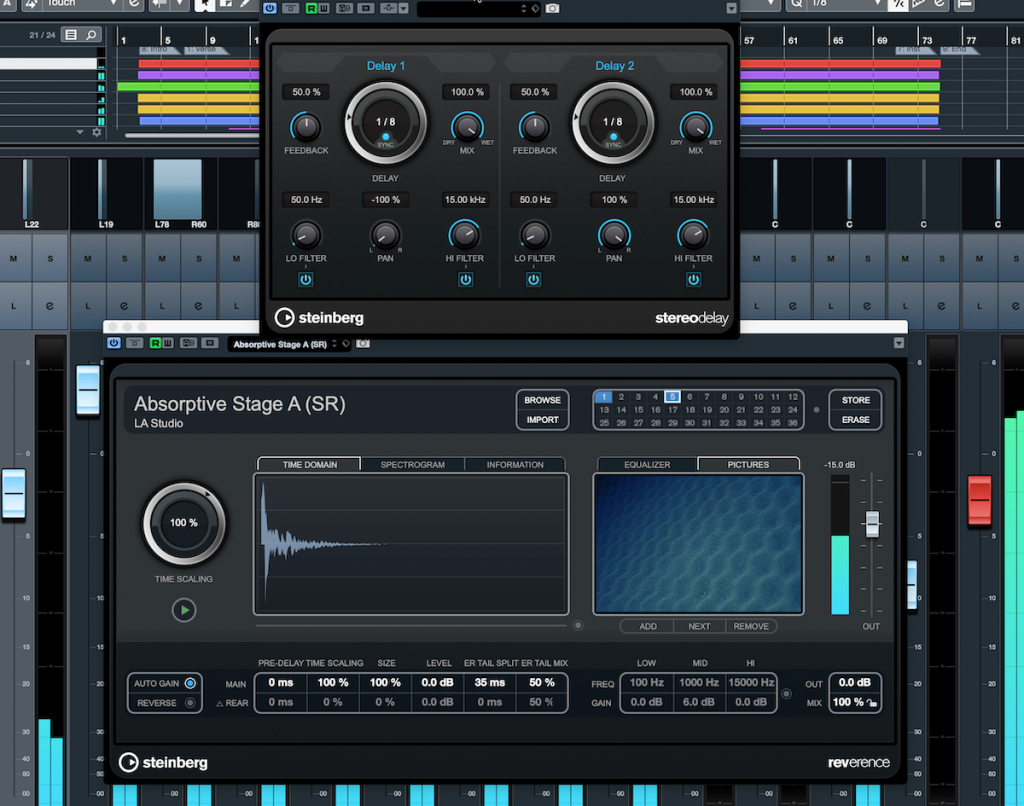
Task: Toggle the Delay 2 Hi Filter on
Action: [693, 280]
